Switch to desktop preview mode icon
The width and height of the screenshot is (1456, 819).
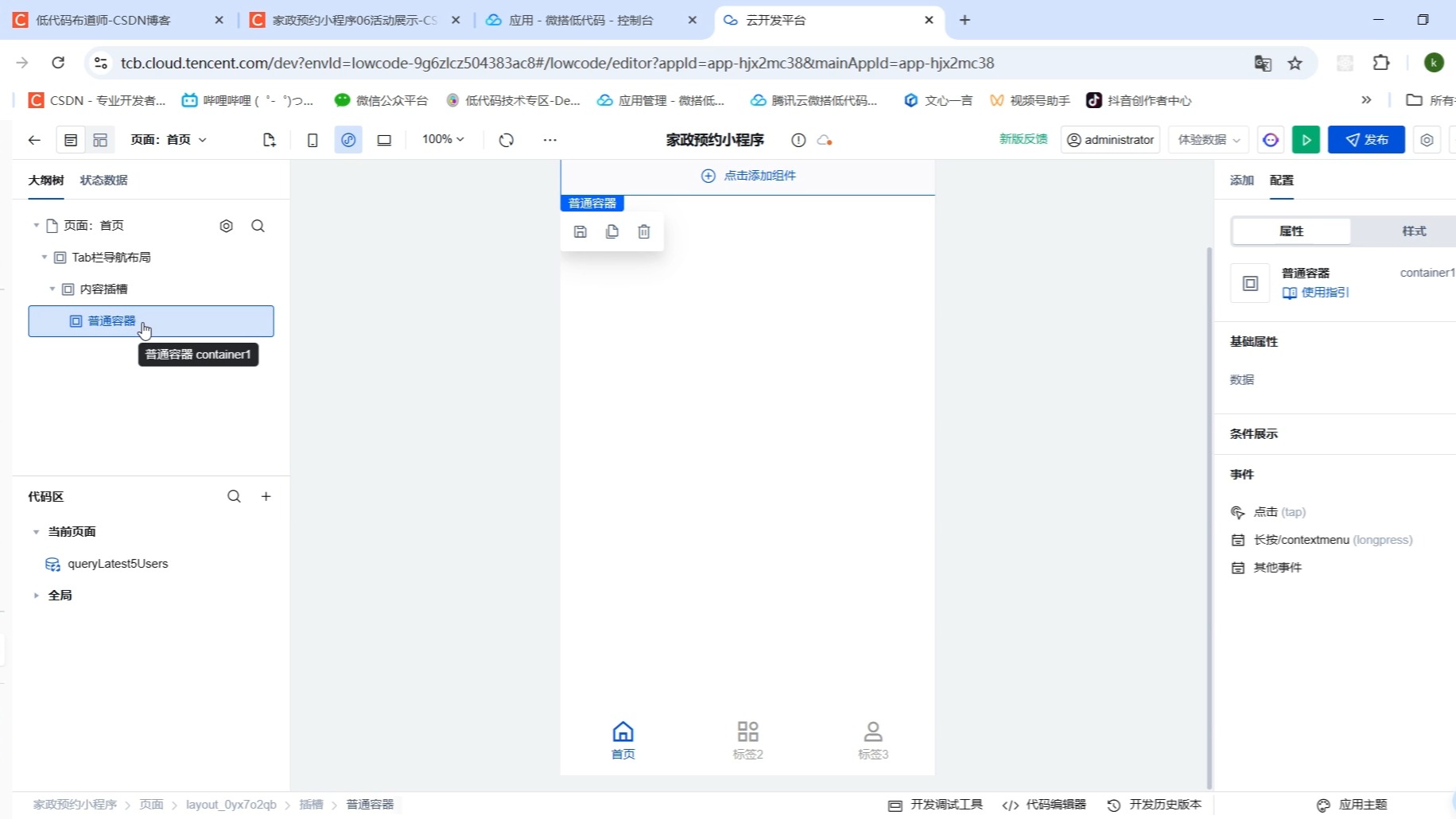[x=384, y=139]
